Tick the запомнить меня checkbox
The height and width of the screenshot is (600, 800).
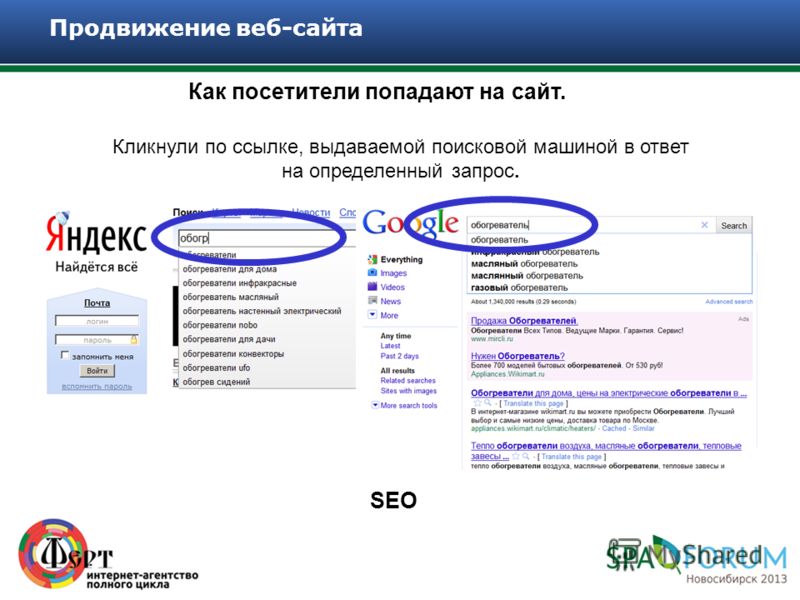[65, 355]
